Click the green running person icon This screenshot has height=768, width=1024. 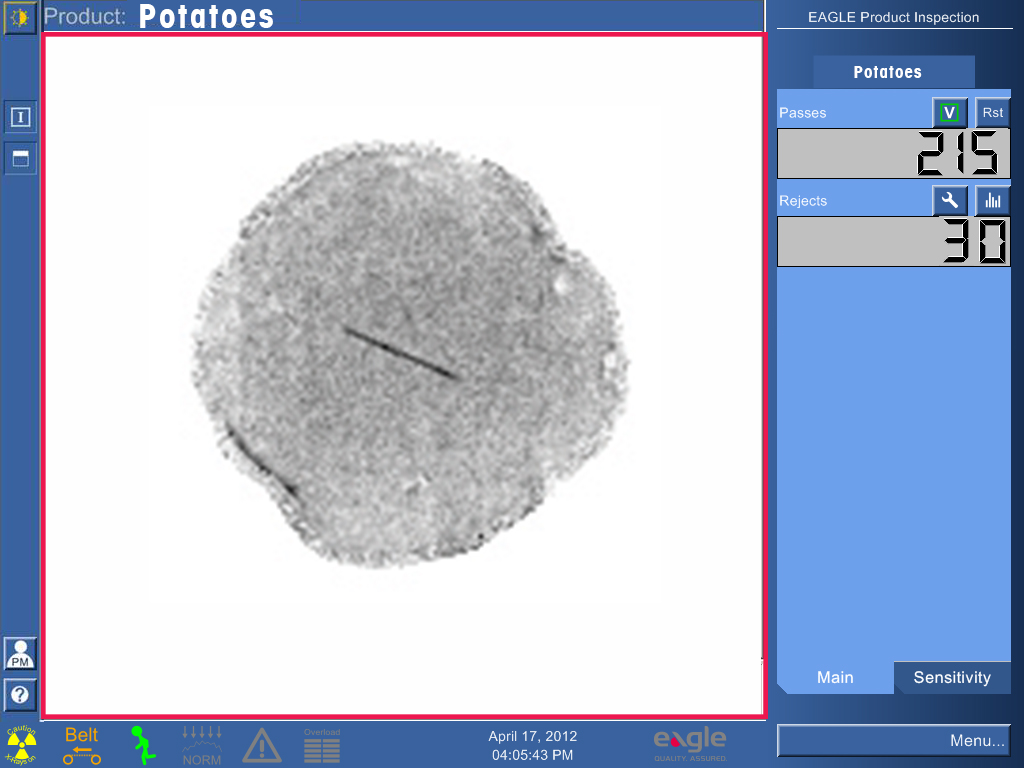pos(143,746)
